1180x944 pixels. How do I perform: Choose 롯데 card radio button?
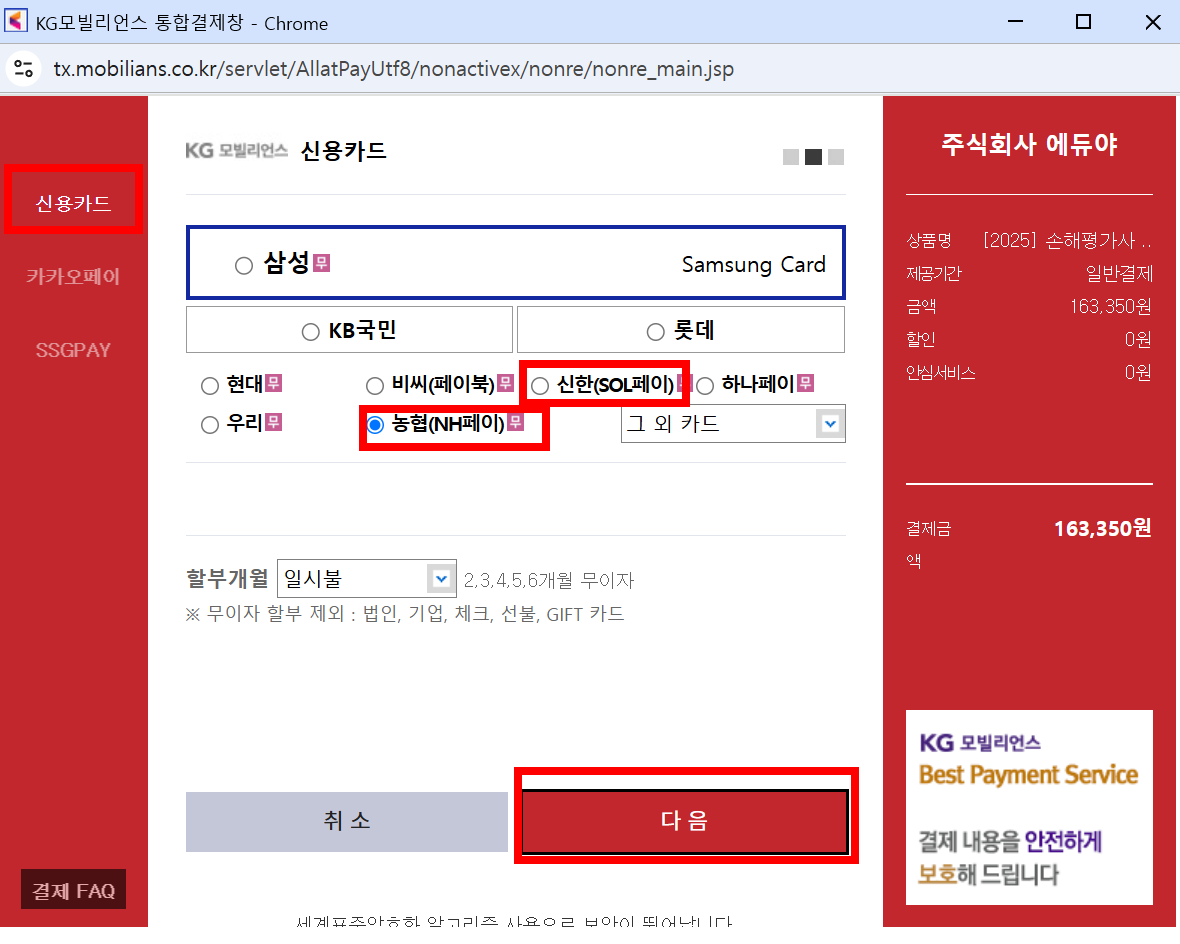click(655, 332)
